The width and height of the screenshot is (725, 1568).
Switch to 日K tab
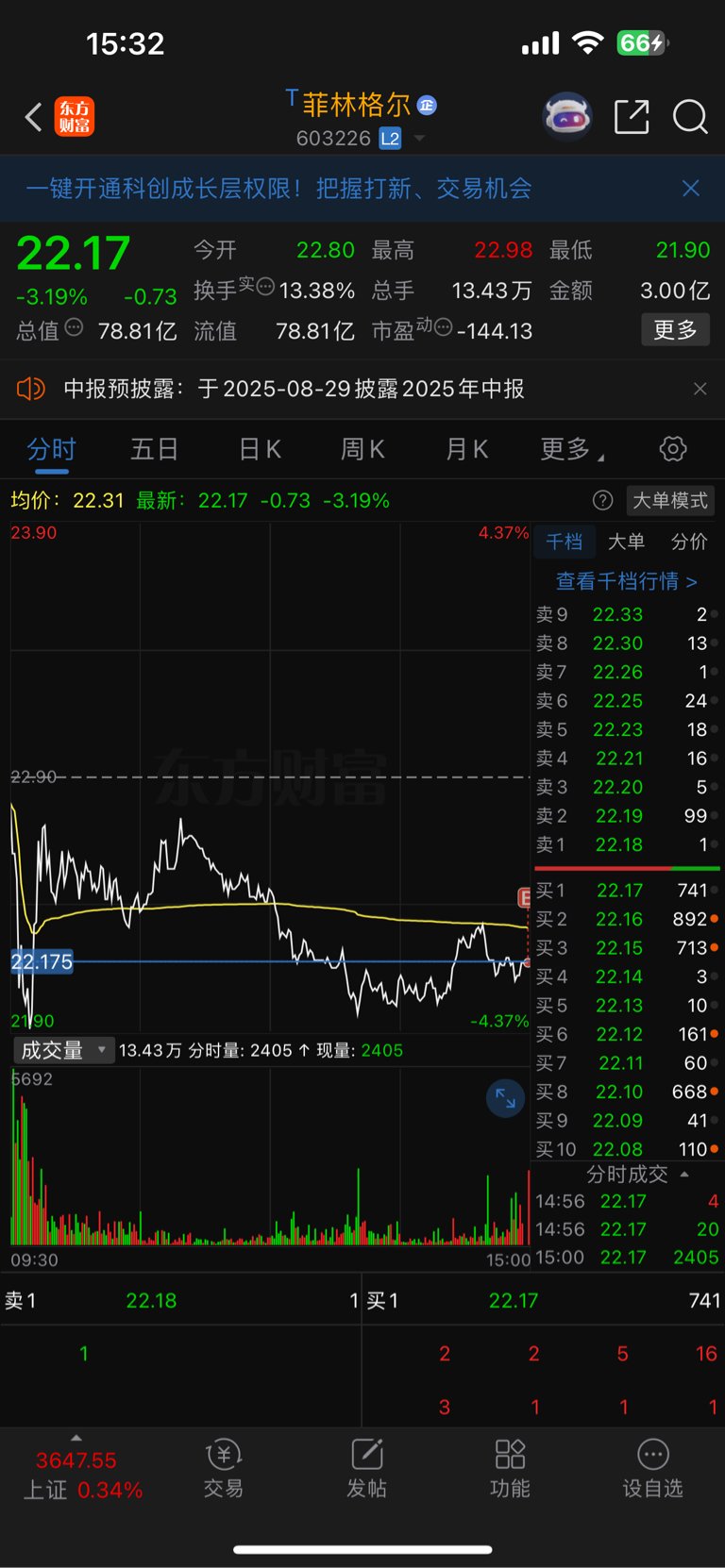(x=260, y=449)
